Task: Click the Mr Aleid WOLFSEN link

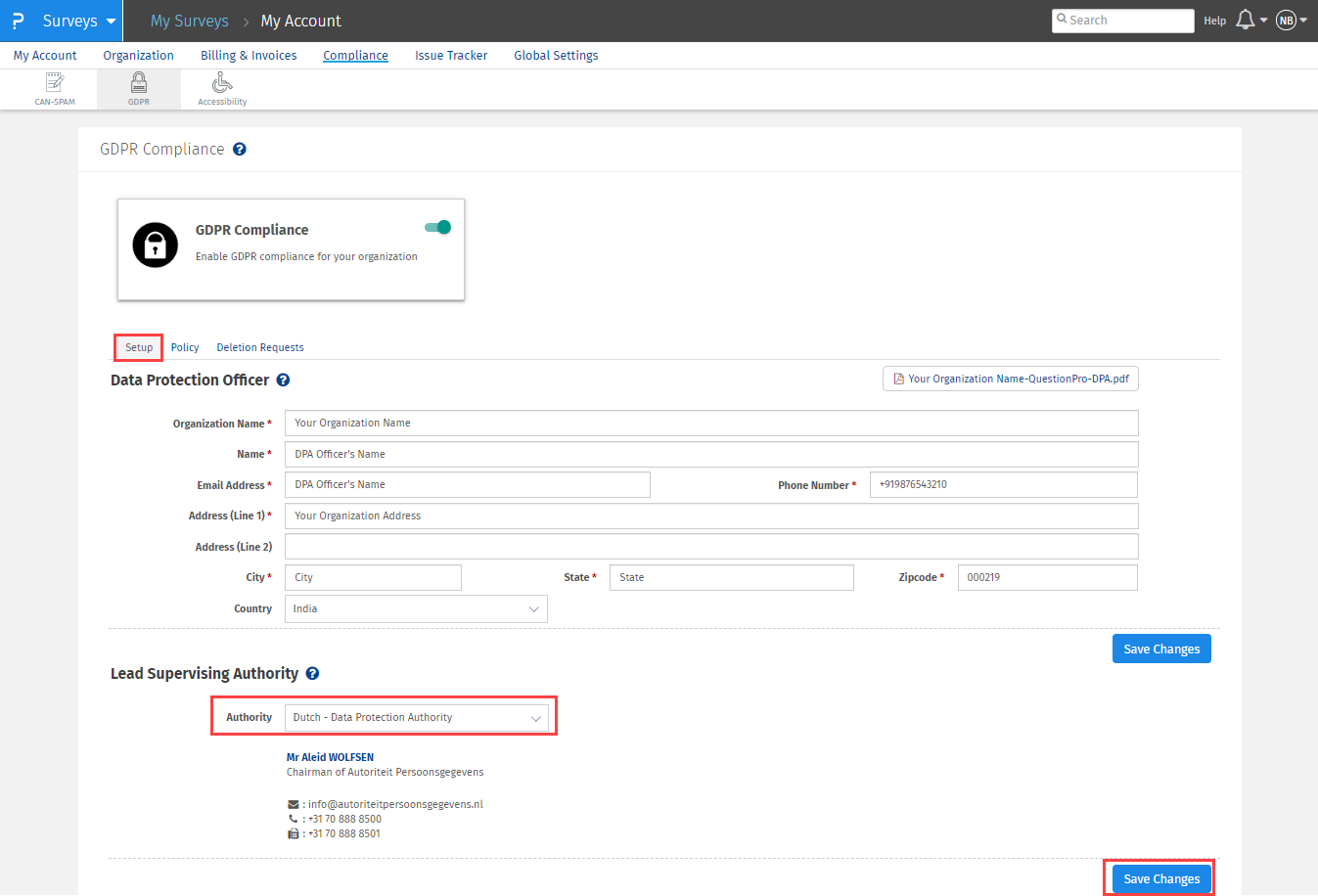Action: pos(330,757)
